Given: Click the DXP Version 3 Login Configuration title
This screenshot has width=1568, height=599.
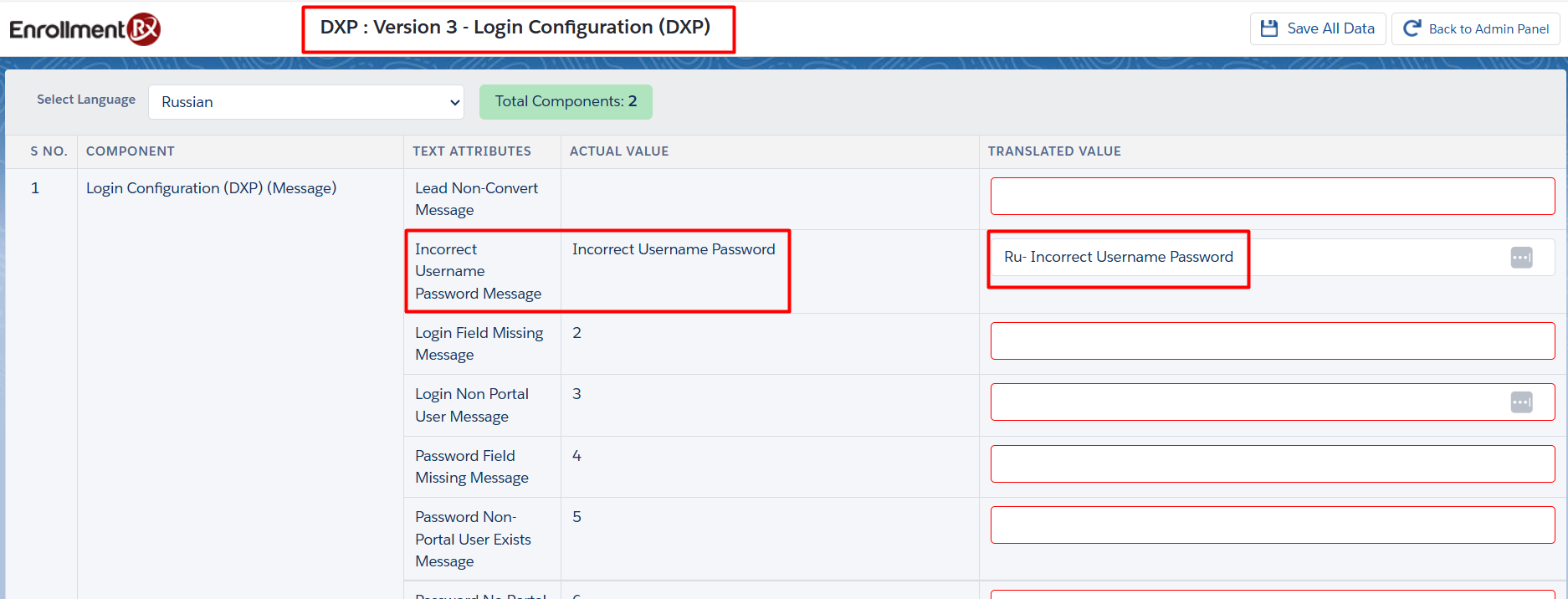Looking at the screenshot, I should pyautogui.click(x=515, y=28).
